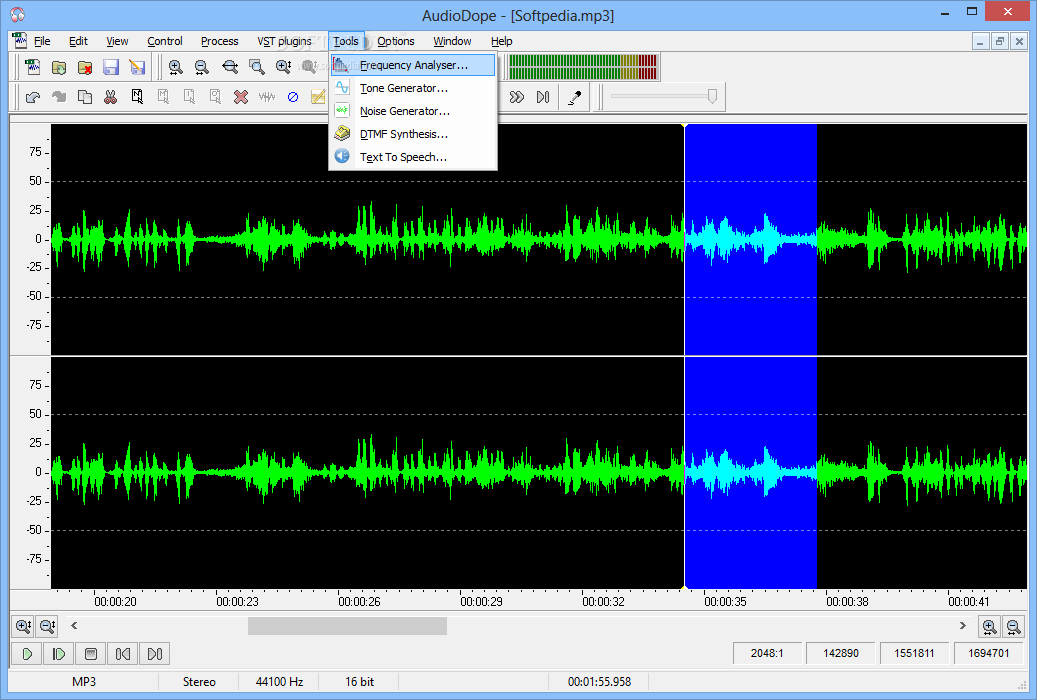
Task: Click the play-selection button at bottom
Action: 59,654
